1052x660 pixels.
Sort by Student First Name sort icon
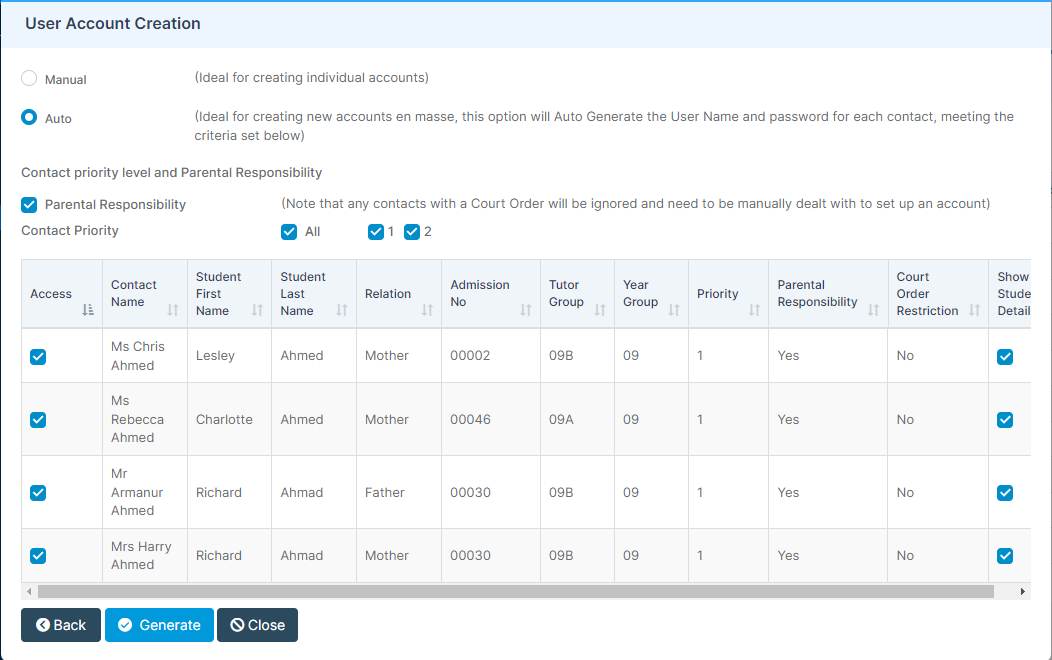258,310
